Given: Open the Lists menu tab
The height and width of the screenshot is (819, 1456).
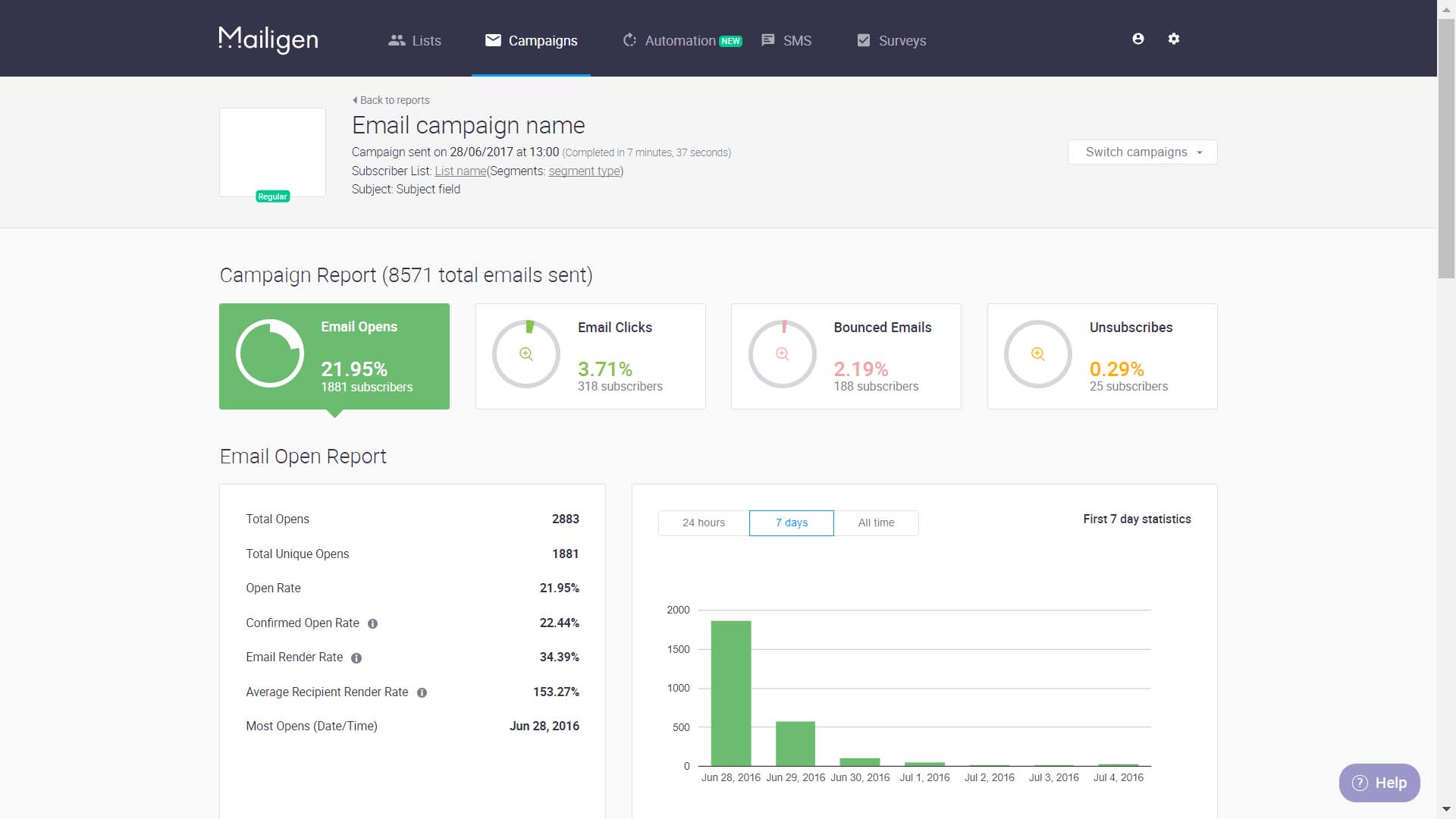Looking at the screenshot, I should point(415,41).
